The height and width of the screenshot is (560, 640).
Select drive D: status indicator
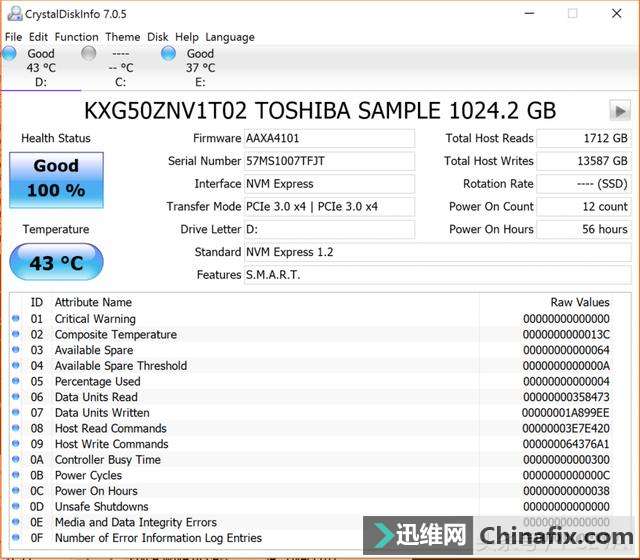pos(9,53)
